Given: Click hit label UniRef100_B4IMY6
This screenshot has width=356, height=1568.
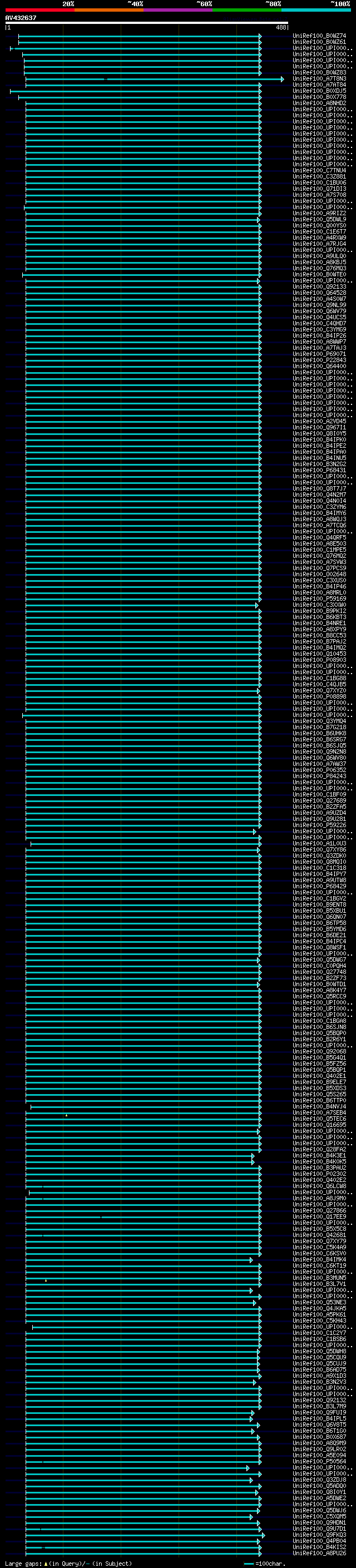Looking at the screenshot, I should (x=319, y=513).
